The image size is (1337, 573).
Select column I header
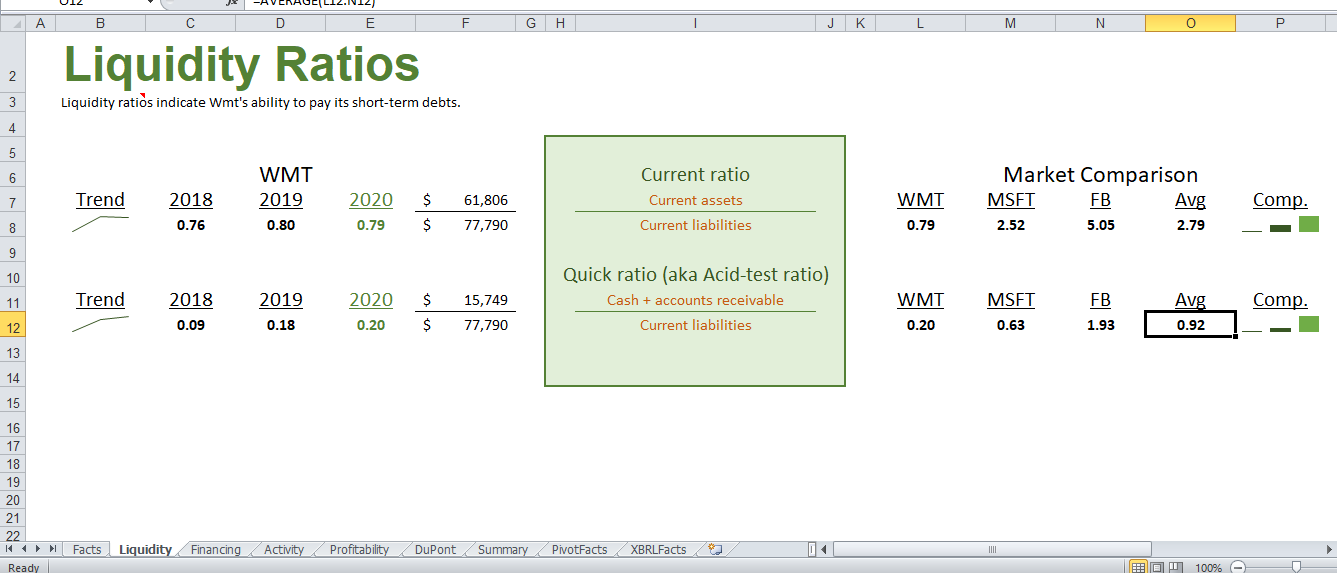(x=695, y=22)
